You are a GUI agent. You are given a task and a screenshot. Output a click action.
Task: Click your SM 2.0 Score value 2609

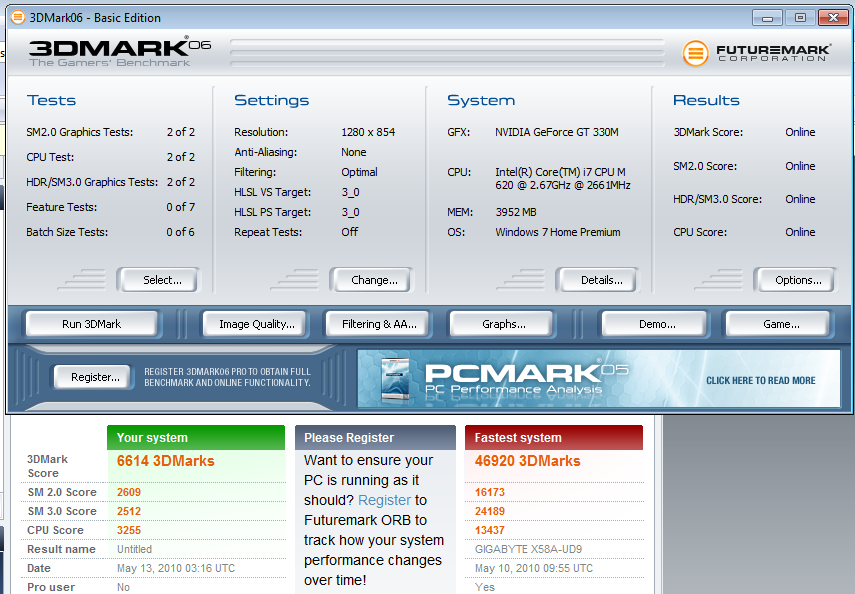pyautogui.click(x=129, y=492)
